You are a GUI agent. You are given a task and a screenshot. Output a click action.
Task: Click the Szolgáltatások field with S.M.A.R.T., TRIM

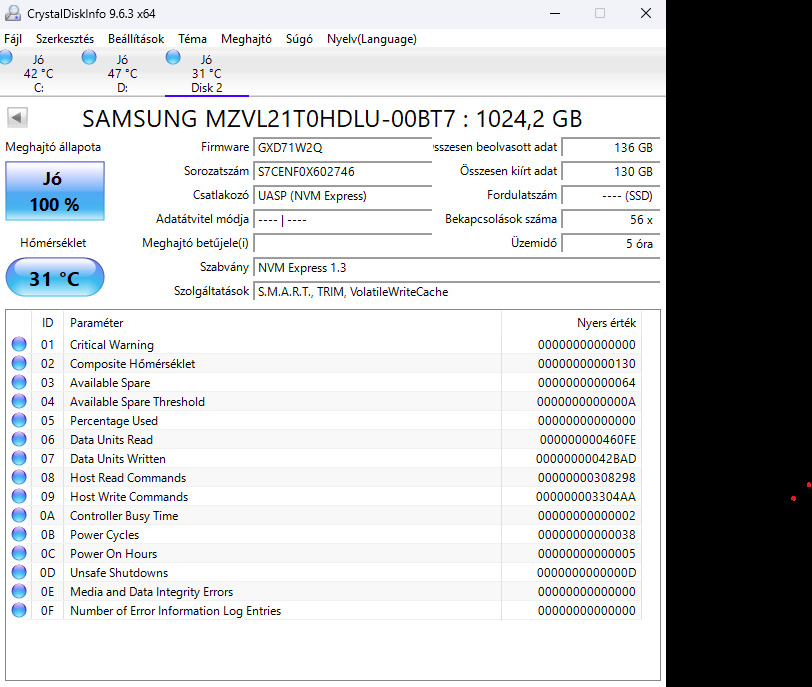click(x=456, y=291)
